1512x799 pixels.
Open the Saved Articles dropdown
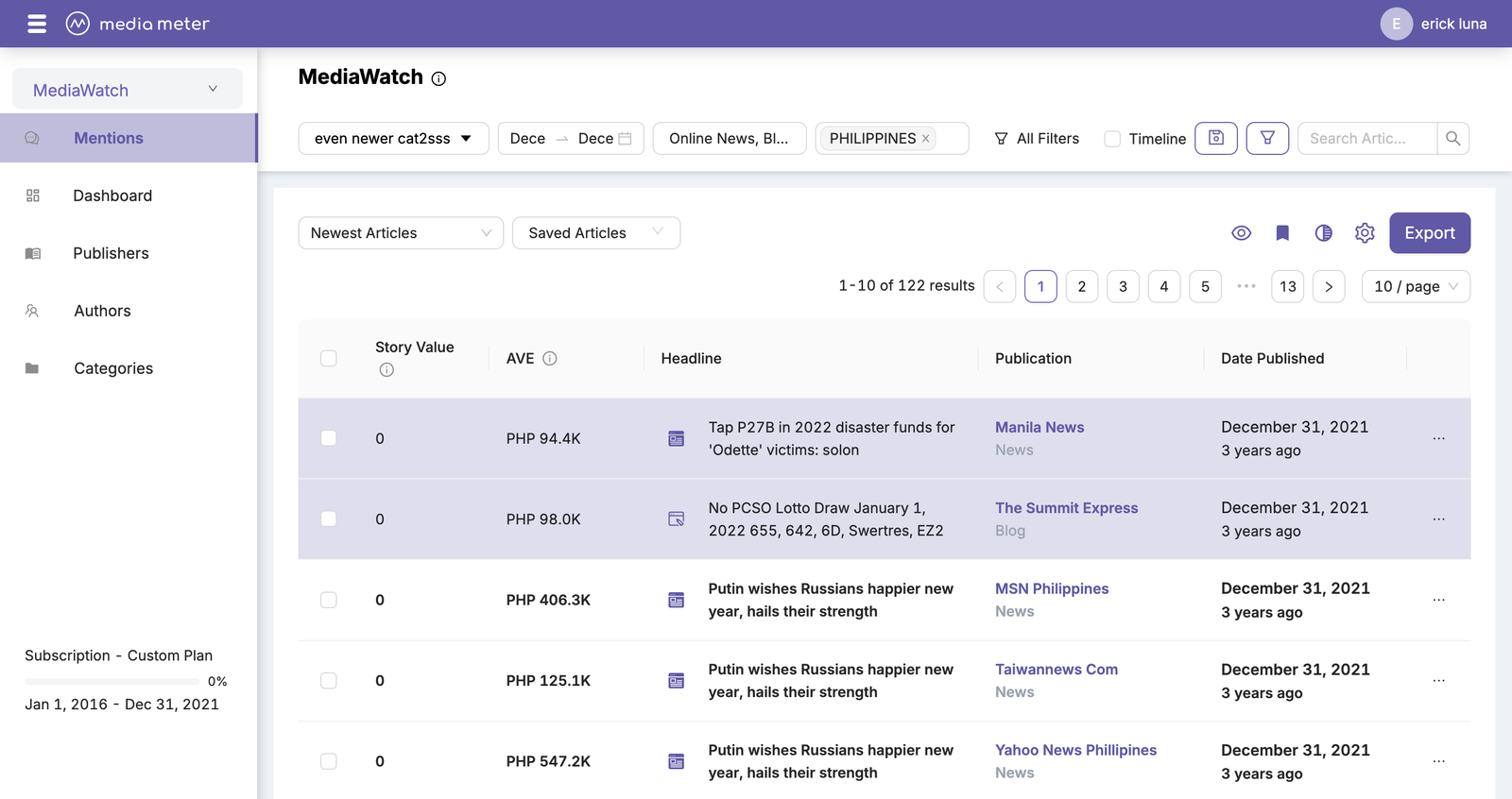pos(596,233)
